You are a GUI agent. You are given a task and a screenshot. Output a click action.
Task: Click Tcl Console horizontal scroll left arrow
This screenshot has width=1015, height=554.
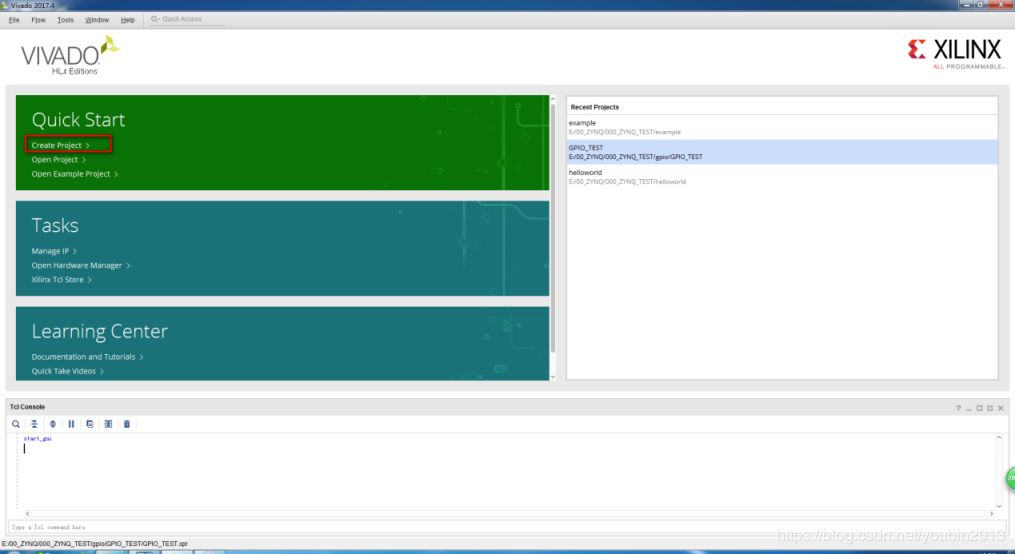click(27, 514)
